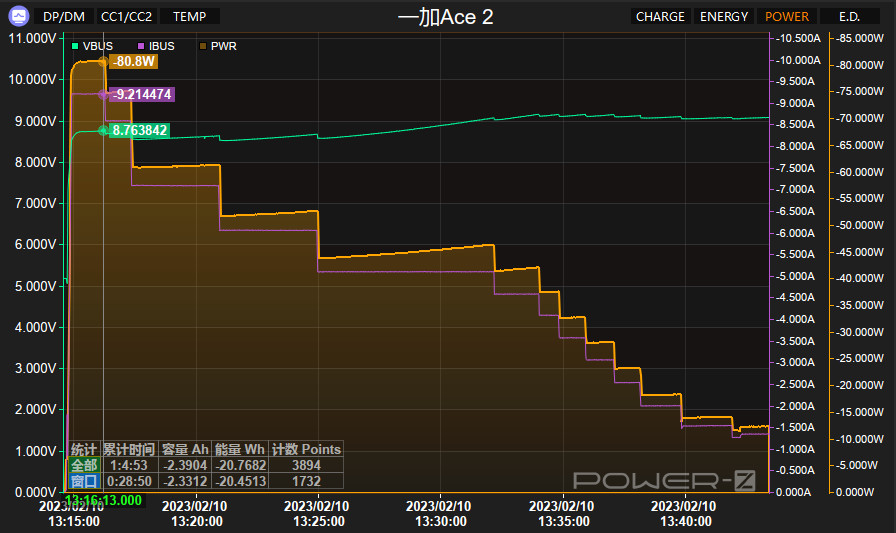This screenshot has height=533, width=896.
Task: Click the 8.763842 voltage cursor label
Action: pyautogui.click(x=139, y=130)
